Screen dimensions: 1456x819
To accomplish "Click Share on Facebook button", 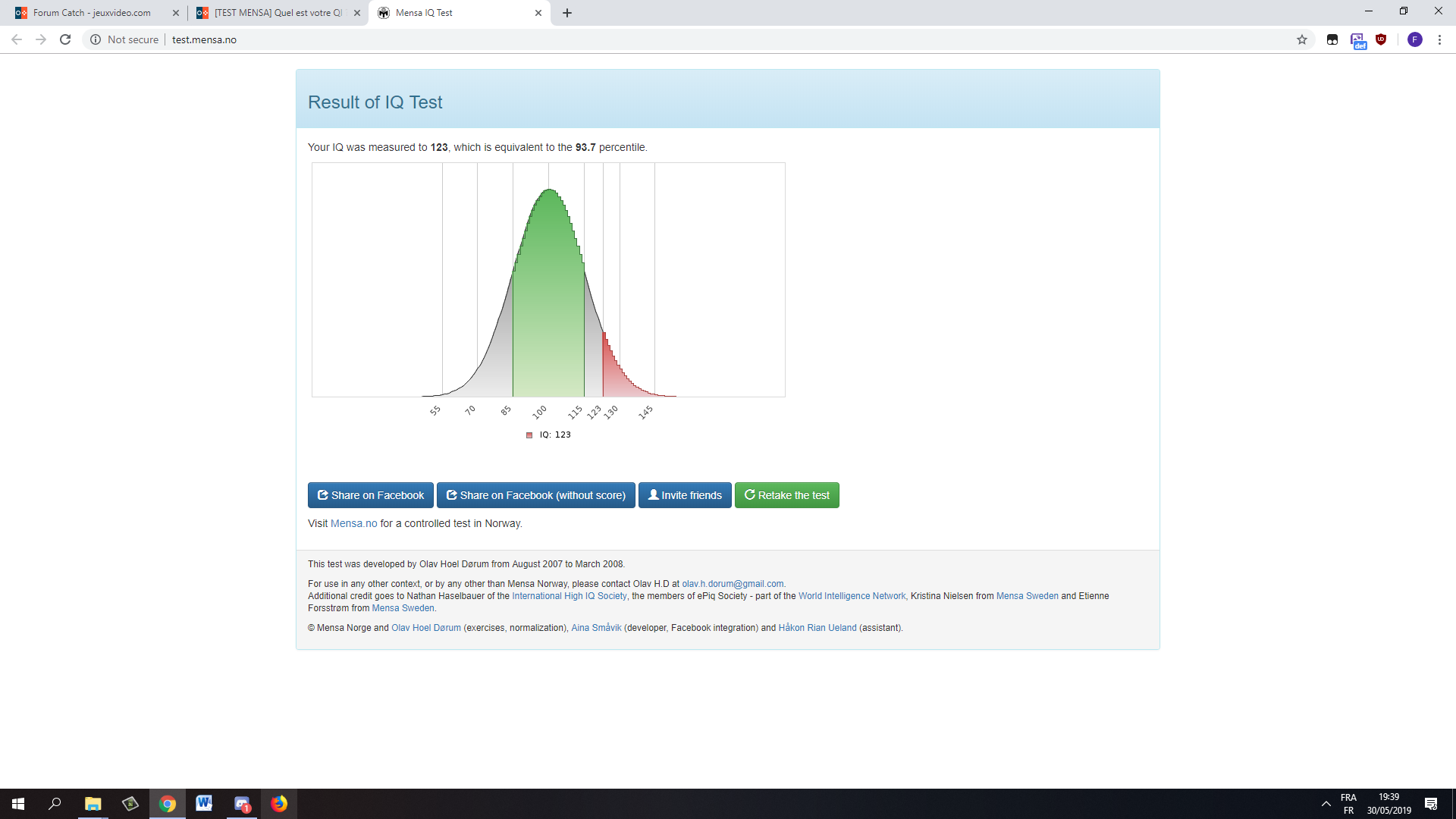I will click(370, 495).
